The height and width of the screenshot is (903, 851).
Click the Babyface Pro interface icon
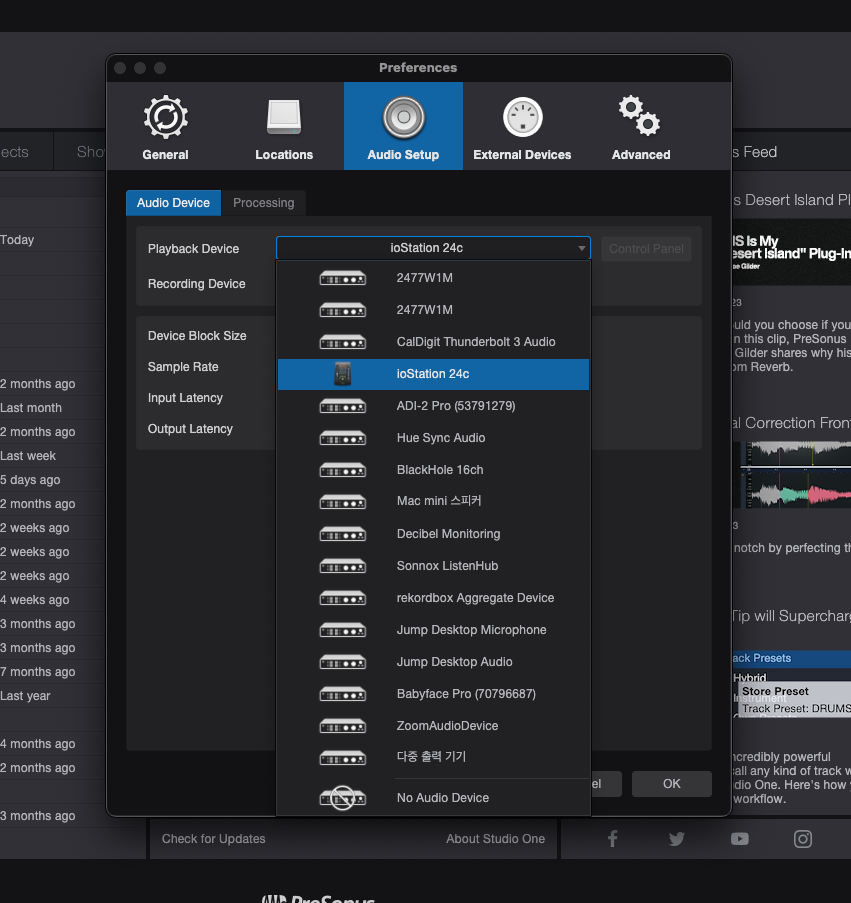pyautogui.click(x=343, y=694)
